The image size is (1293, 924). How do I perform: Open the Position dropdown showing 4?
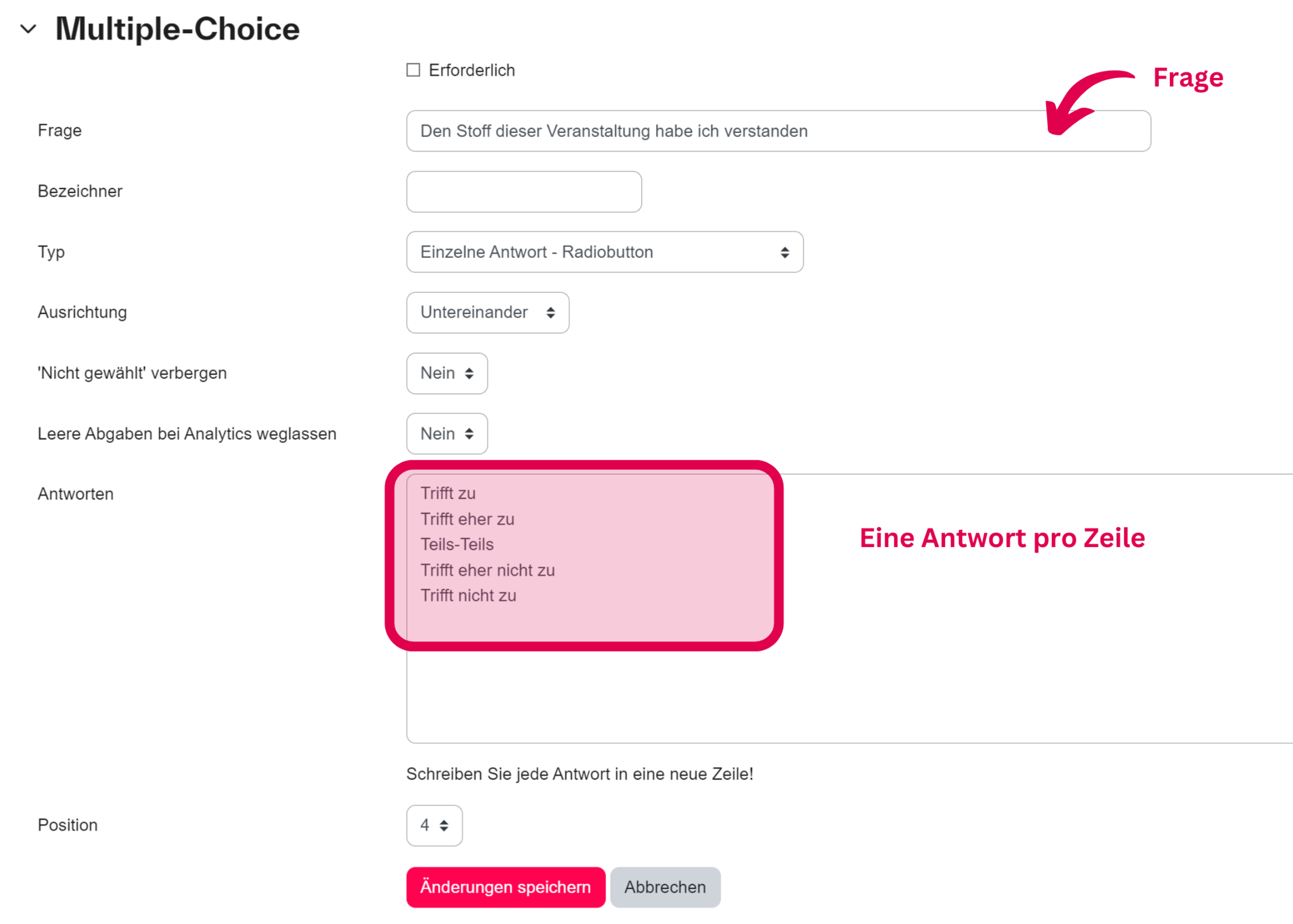click(x=434, y=826)
